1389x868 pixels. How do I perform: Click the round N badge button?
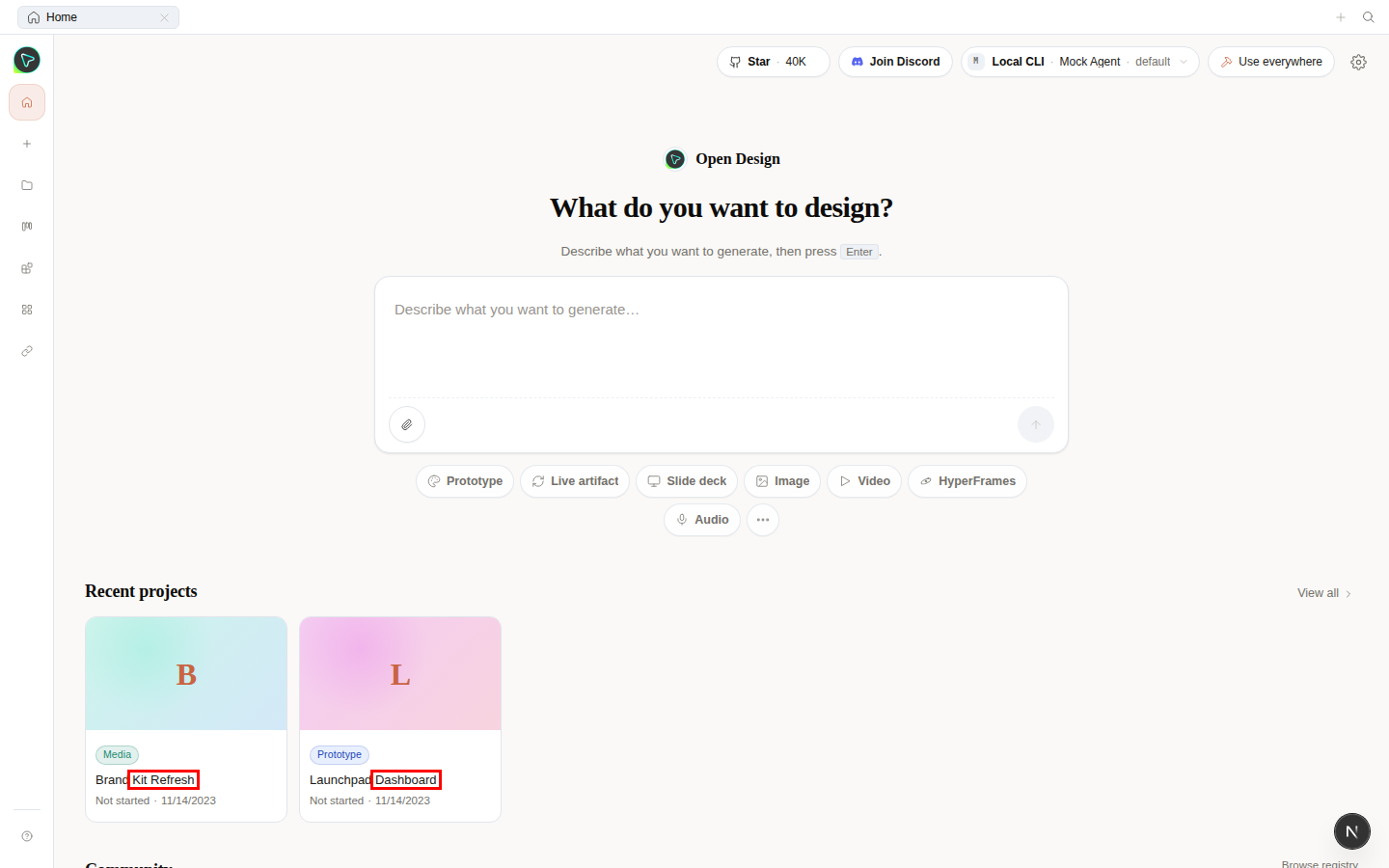pos(1352,831)
